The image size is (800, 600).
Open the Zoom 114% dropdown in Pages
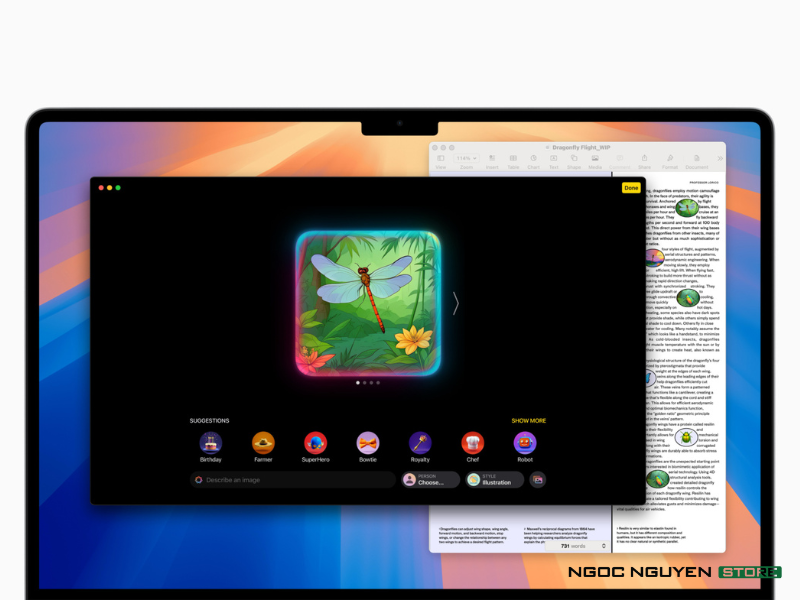(466, 159)
